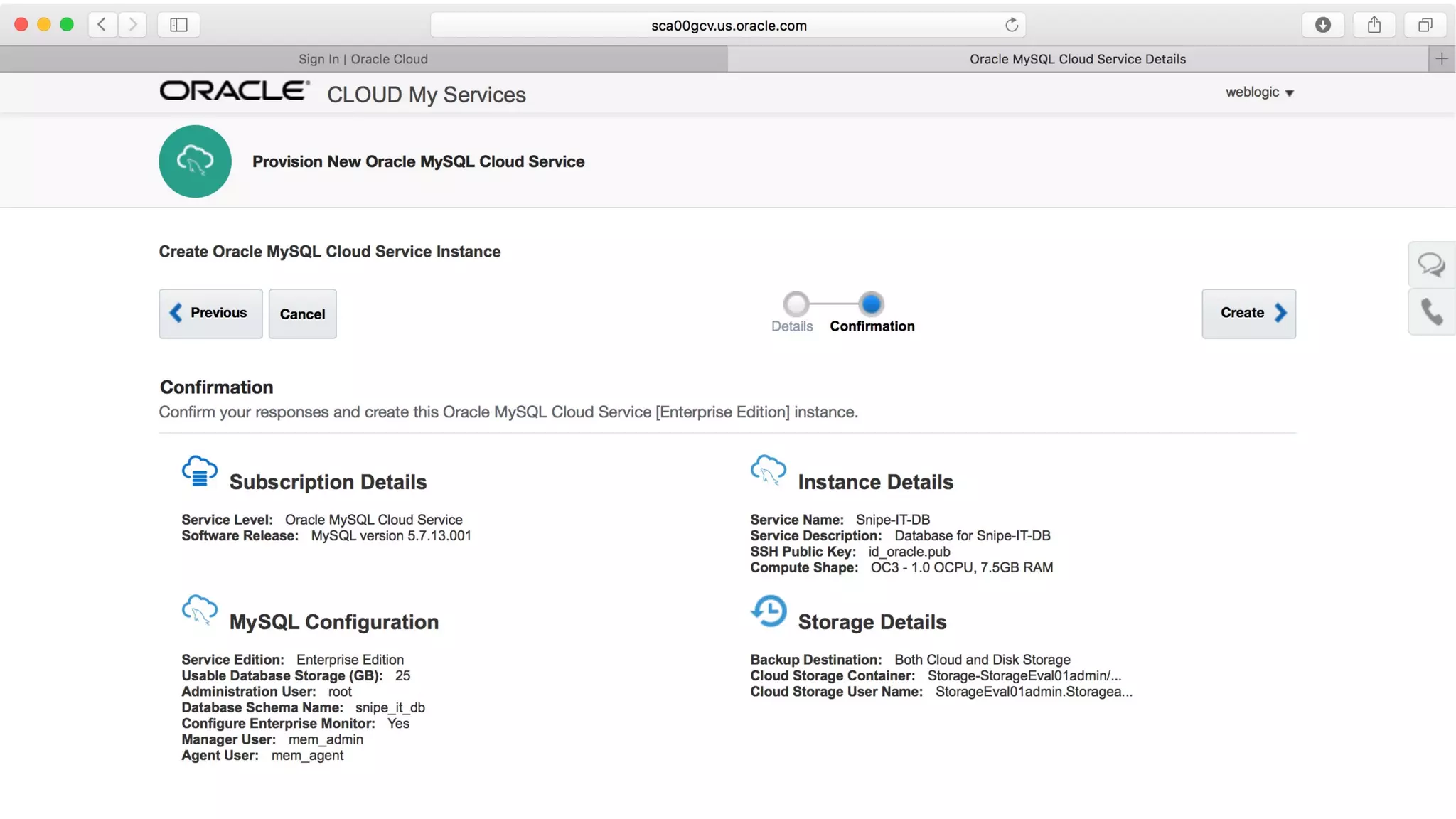Reload the page with refresh icon
The image size is (1456, 819).
click(x=1011, y=25)
